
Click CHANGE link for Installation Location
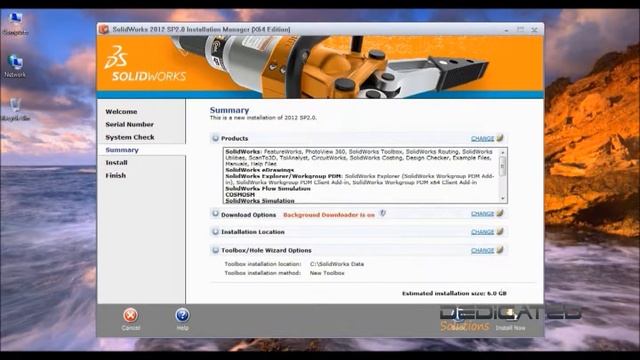482,232
